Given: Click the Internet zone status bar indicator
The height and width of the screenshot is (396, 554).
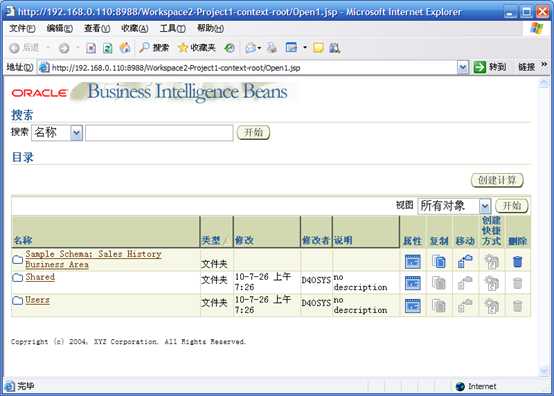Looking at the screenshot, I should [476, 386].
